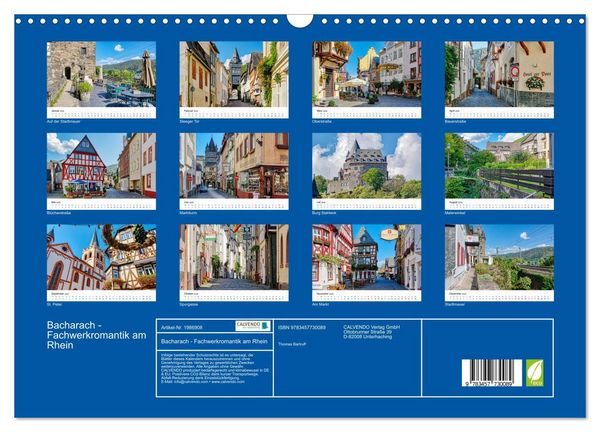Click the 'CALVENDO Verlag GmbH' publisher address
This screenshot has width=600, height=432.
(372, 332)
